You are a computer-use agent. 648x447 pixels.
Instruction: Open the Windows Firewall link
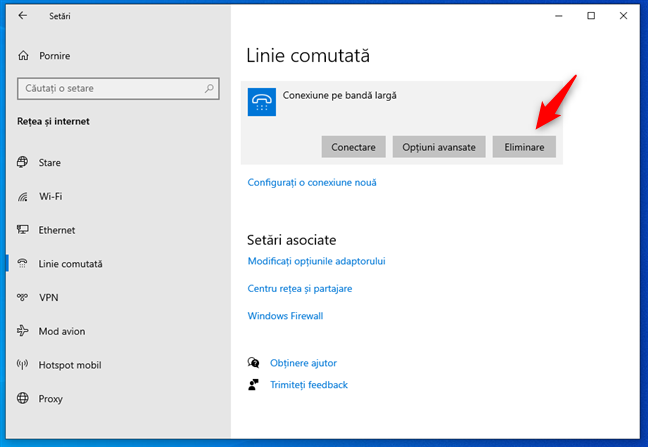click(x=285, y=316)
